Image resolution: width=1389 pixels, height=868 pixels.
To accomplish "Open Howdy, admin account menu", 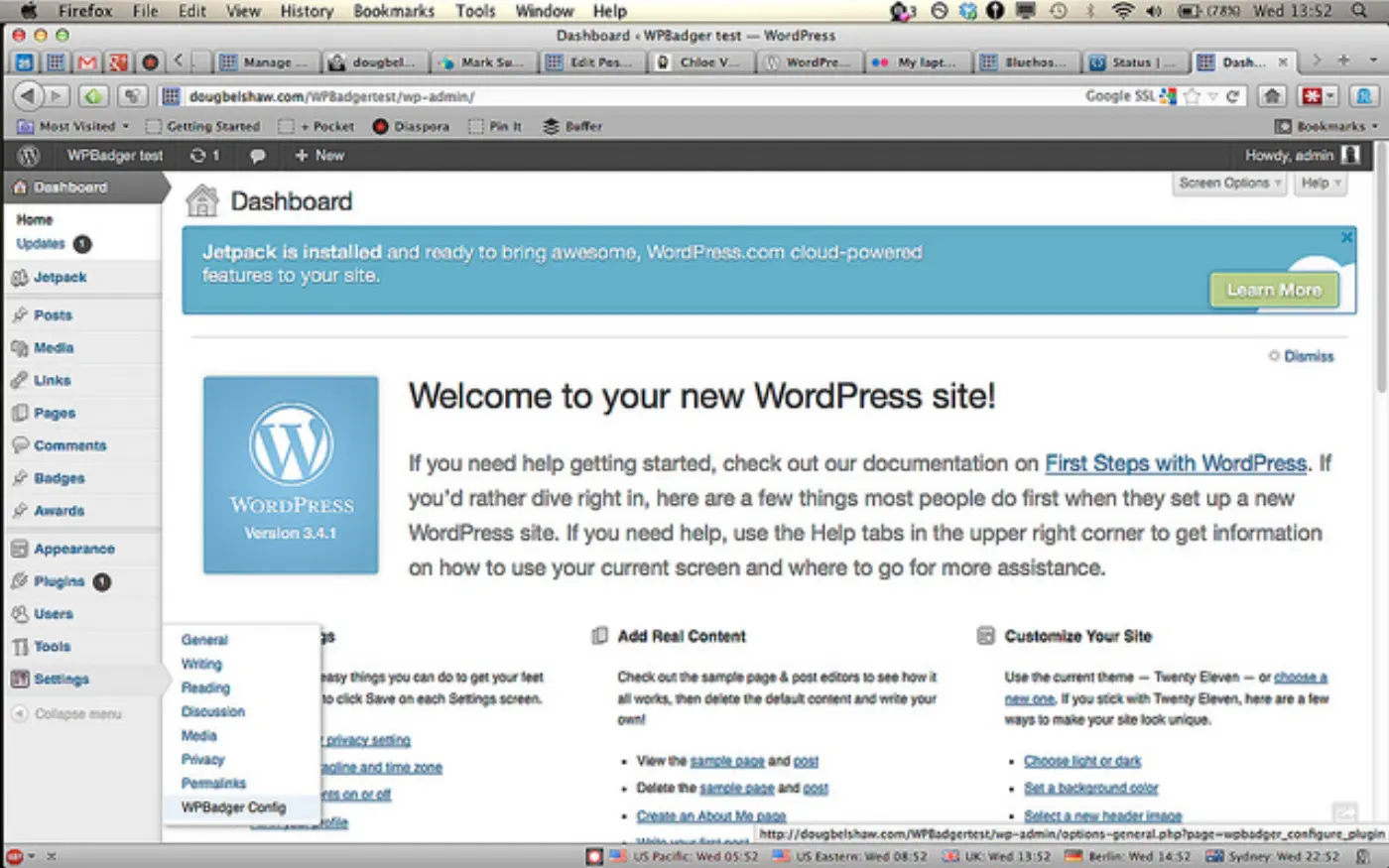I will [1302, 156].
